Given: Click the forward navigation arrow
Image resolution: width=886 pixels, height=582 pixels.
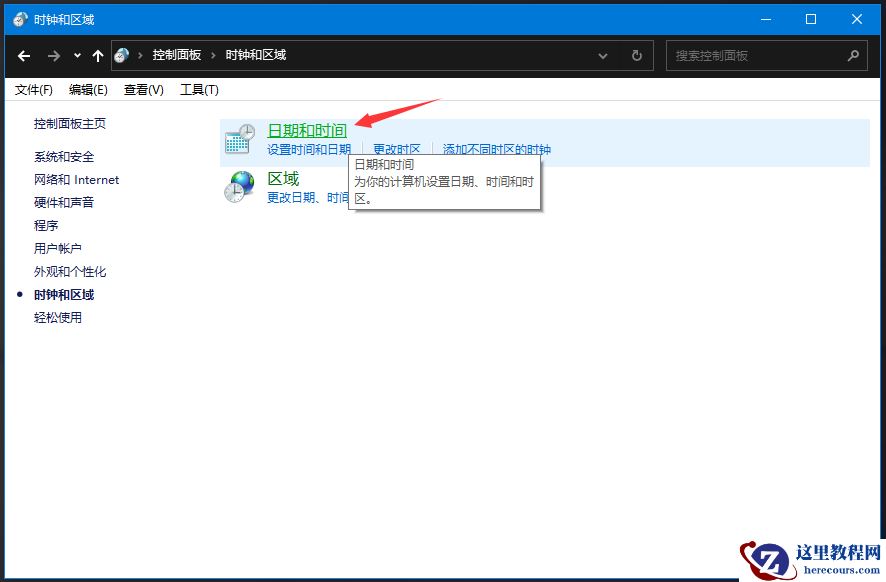Looking at the screenshot, I should (x=52, y=55).
